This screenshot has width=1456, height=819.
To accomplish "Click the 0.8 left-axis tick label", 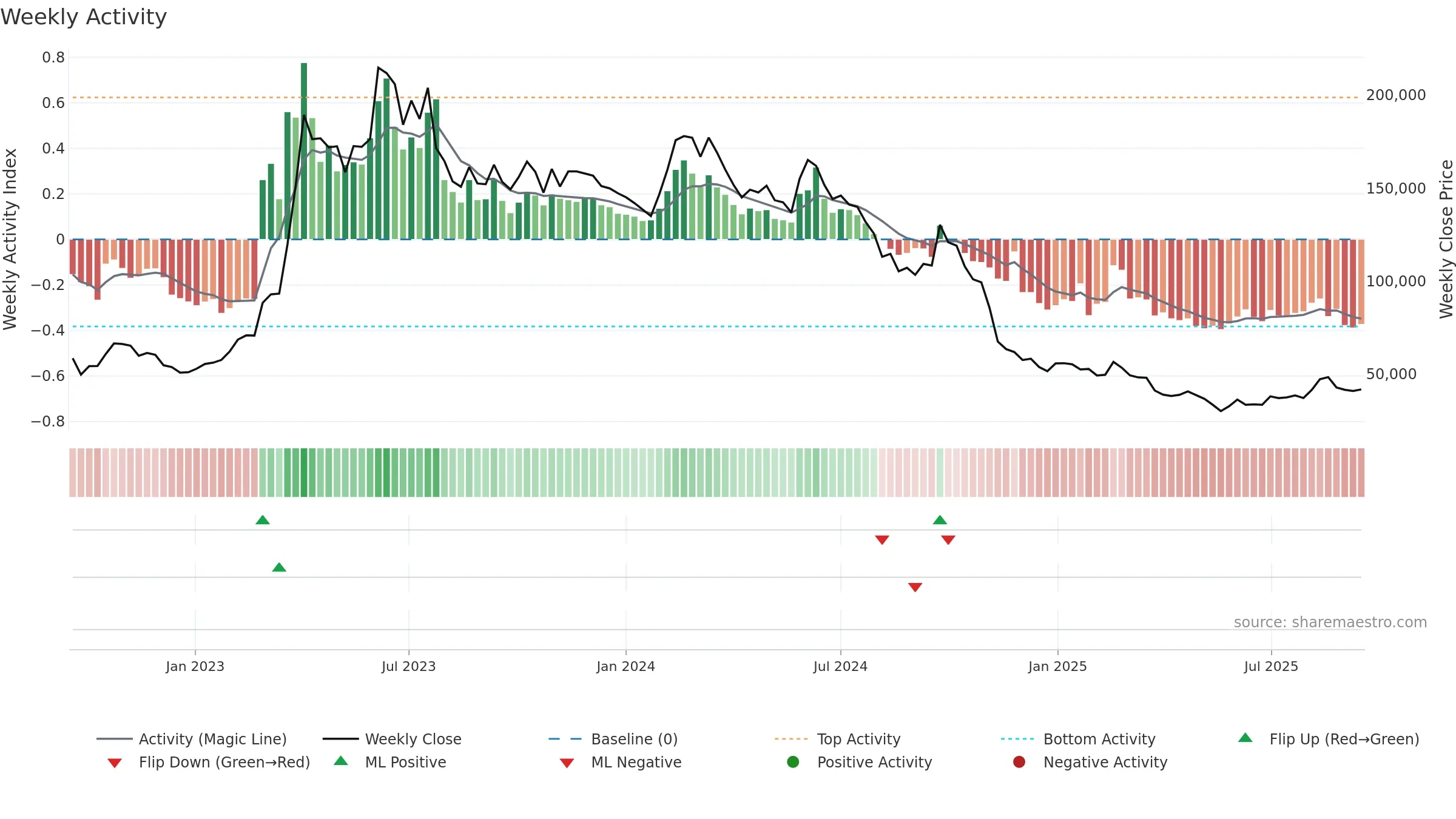I will 53,58.
